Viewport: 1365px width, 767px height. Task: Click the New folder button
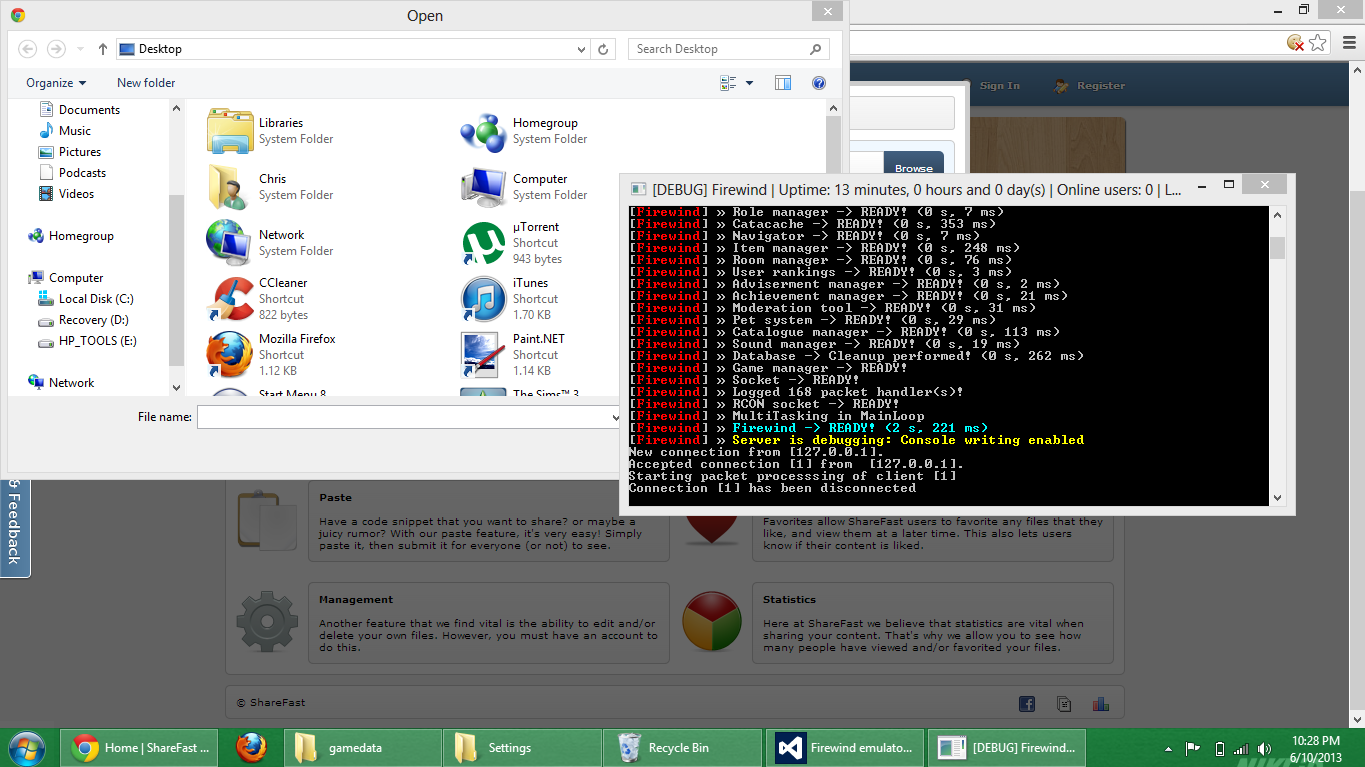(146, 83)
